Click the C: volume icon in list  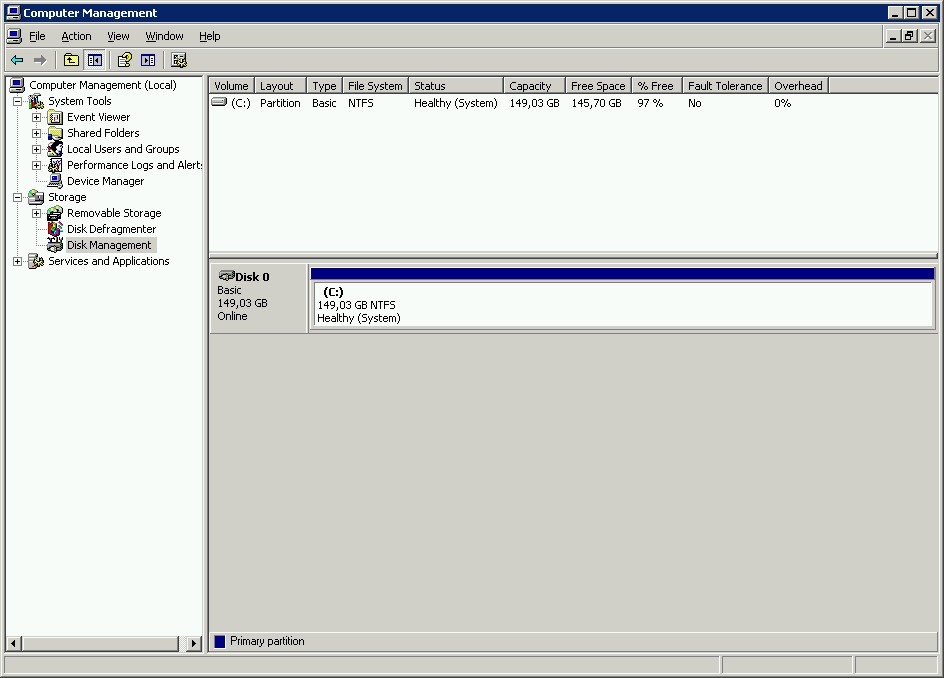pos(219,102)
